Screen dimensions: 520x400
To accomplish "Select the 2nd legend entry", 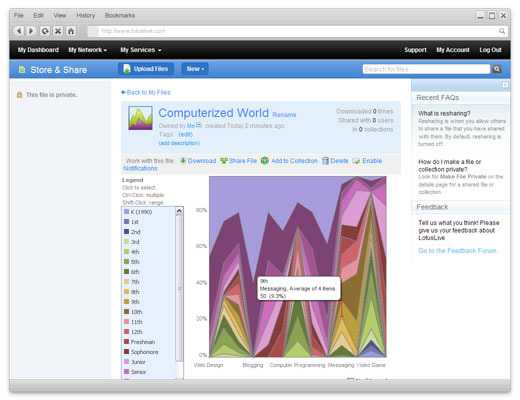I will tap(132, 232).
